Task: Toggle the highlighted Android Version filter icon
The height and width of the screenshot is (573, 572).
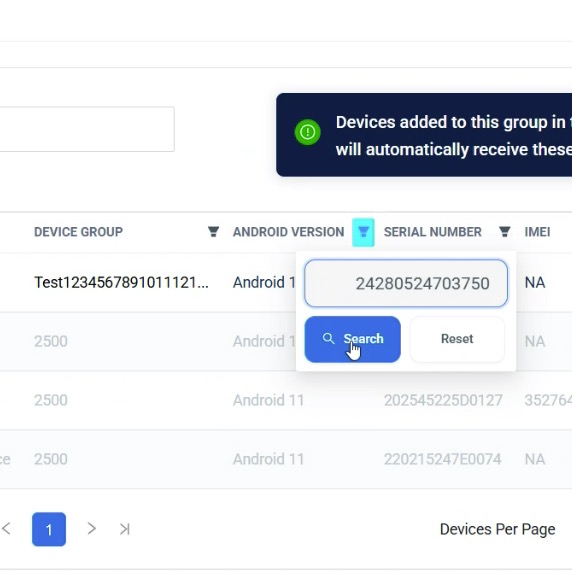Action: tap(363, 232)
